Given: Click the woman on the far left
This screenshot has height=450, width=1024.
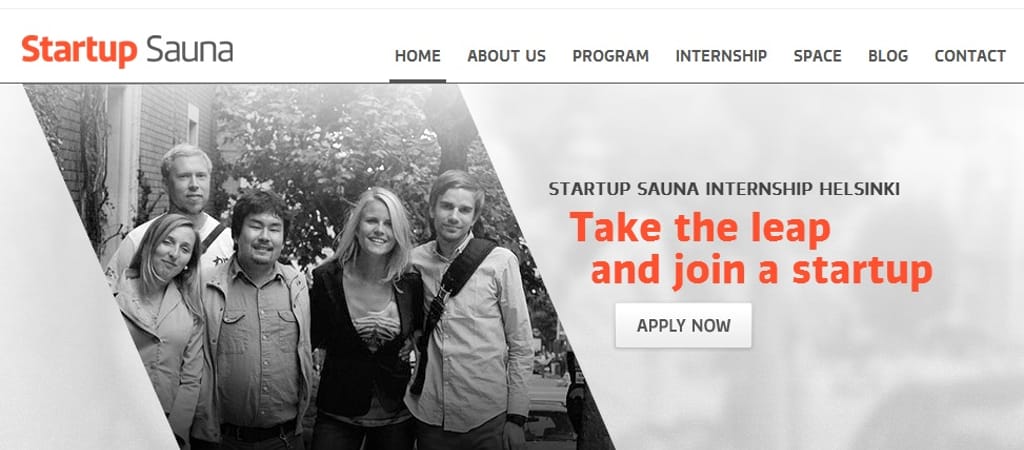Looking at the screenshot, I should (x=160, y=327).
